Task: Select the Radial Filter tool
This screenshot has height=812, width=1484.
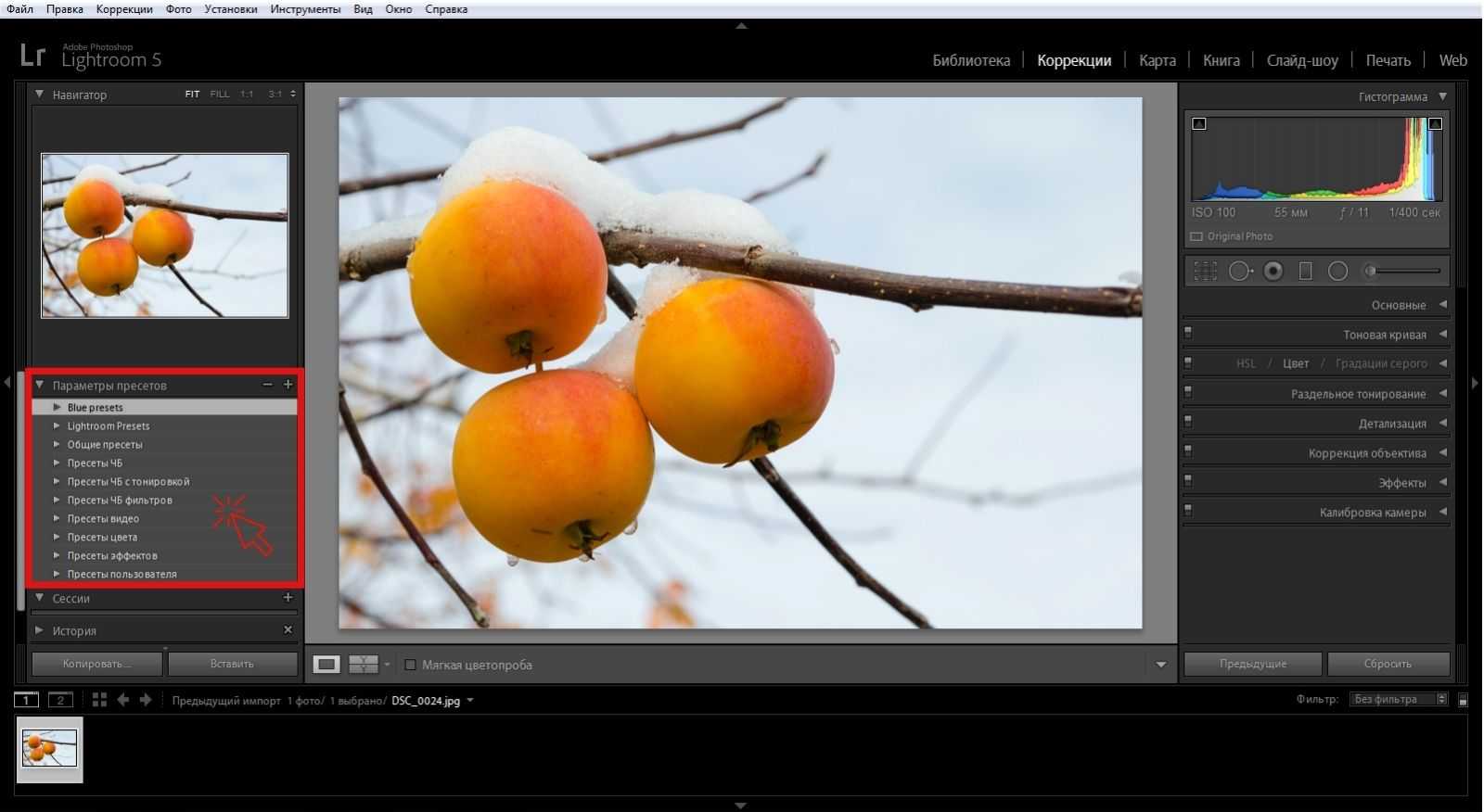Action: pos(1337,271)
